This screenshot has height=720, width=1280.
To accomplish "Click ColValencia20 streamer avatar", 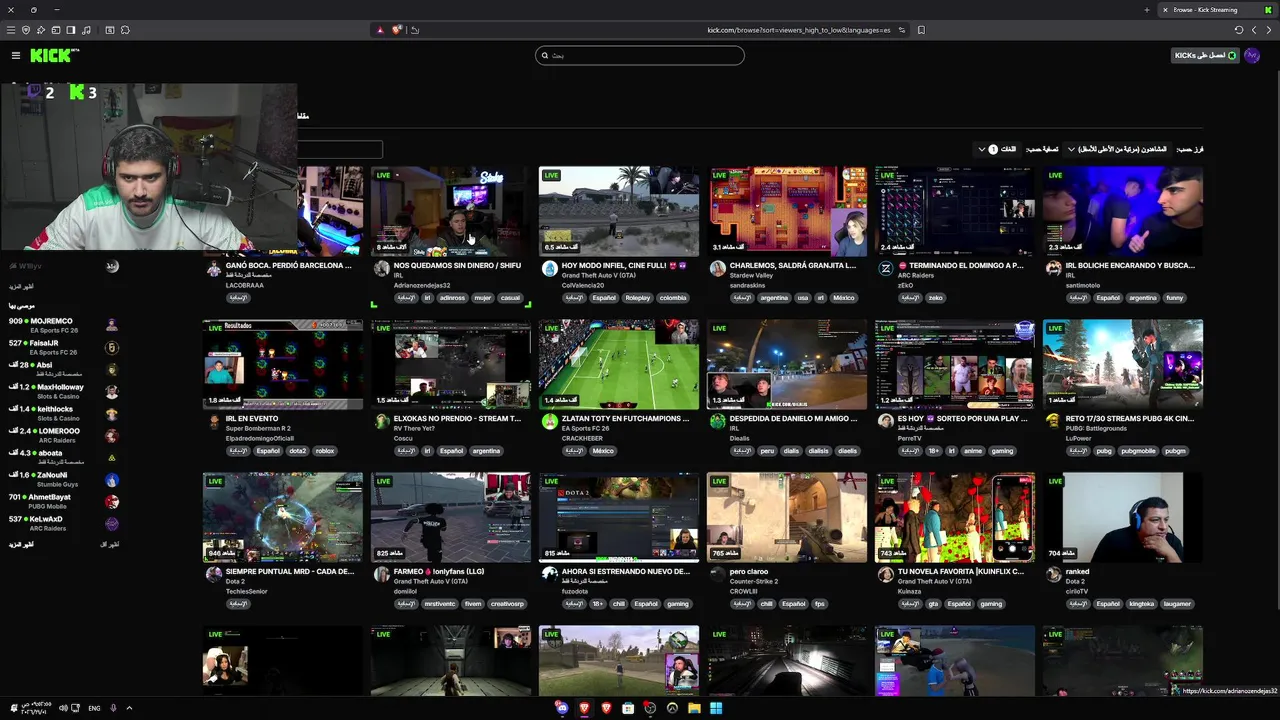I will [549, 268].
